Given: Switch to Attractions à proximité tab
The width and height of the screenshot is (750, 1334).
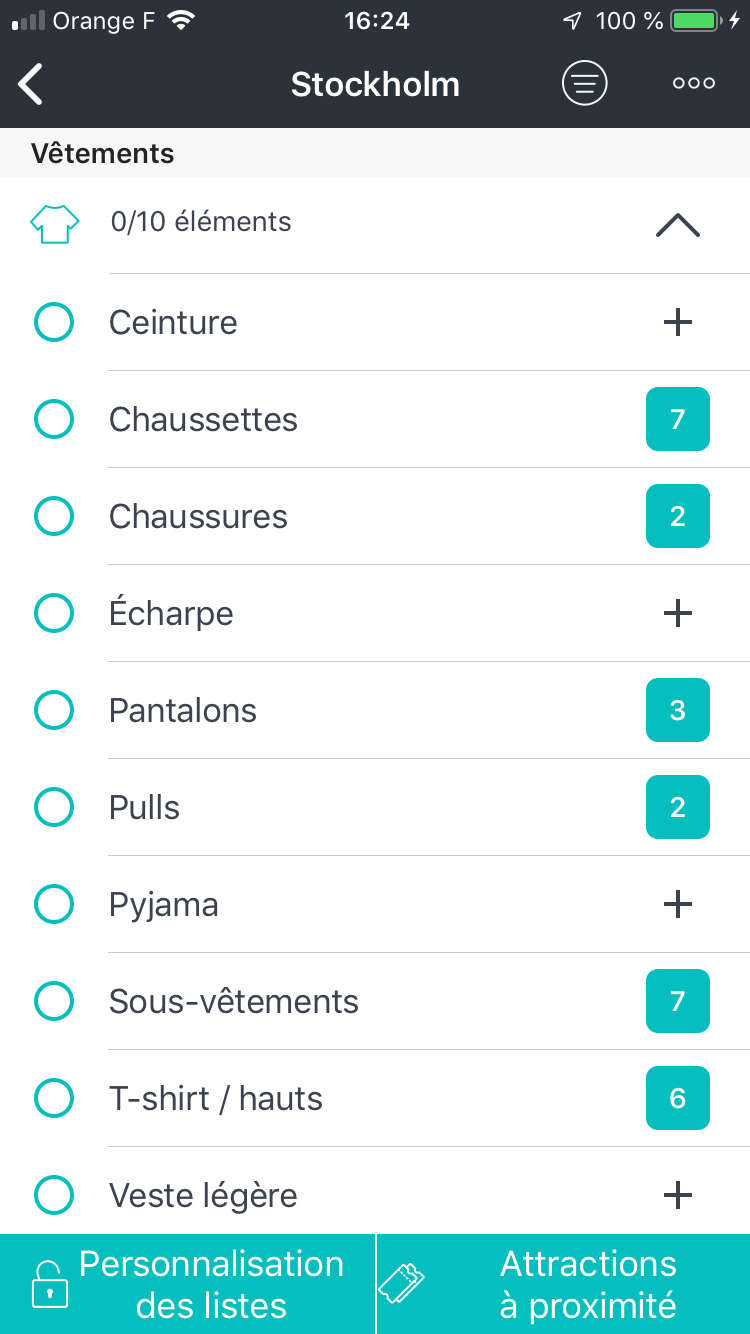Looking at the screenshot, I should coord(564,1284).
